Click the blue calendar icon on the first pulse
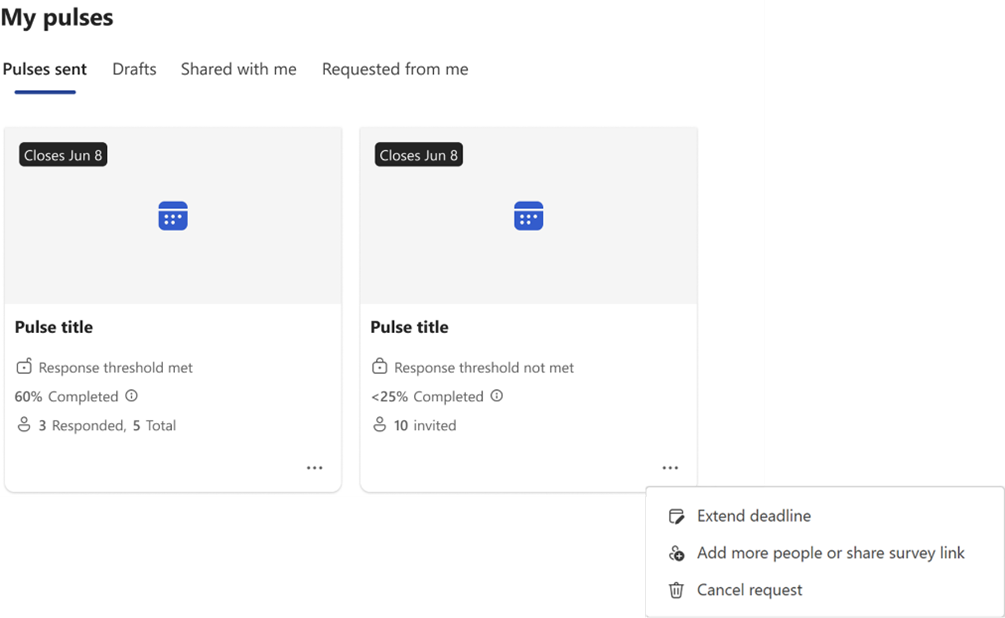This screenshot has height=618, width=1005. (x=173, y=214)
